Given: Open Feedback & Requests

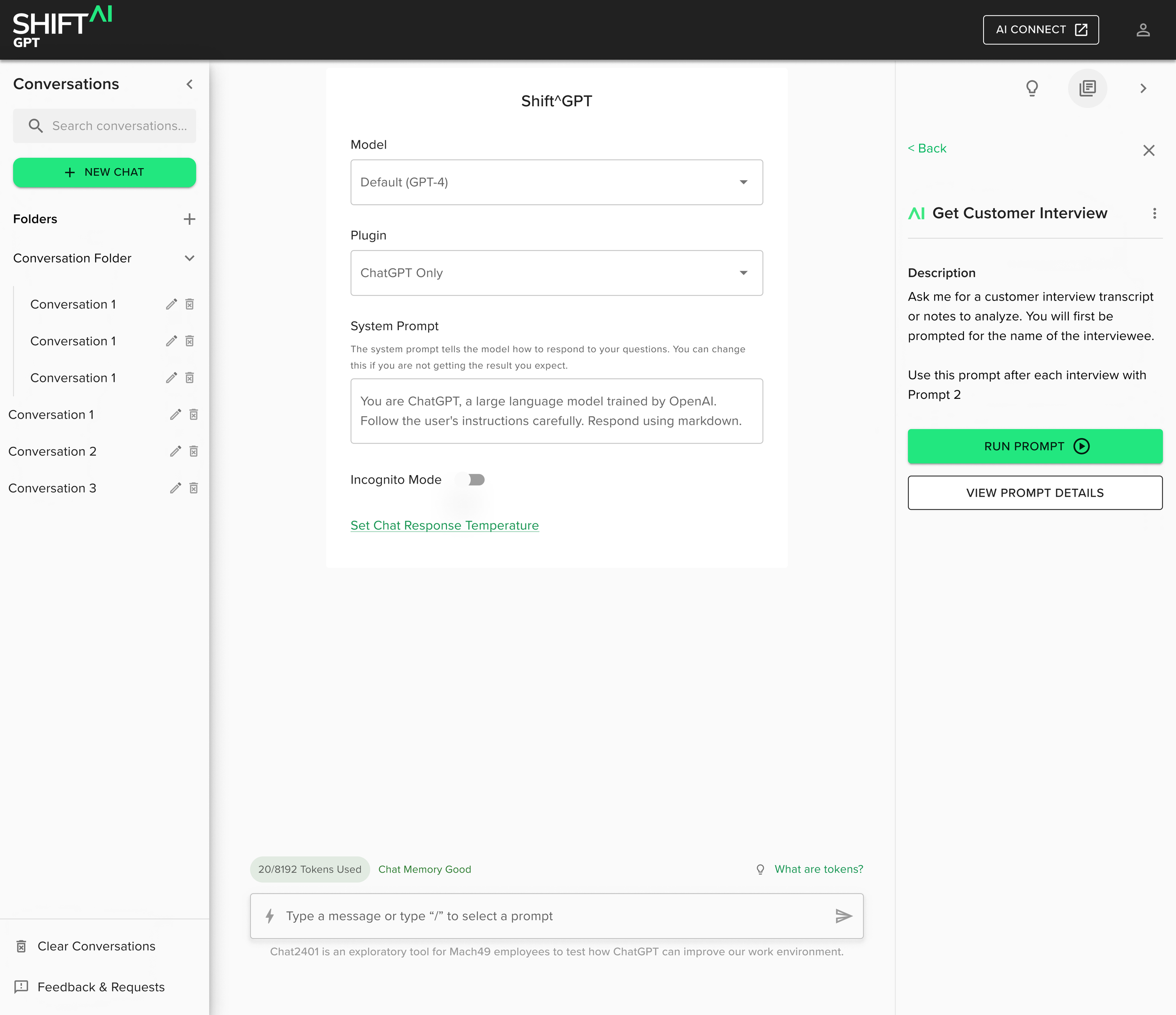Looking at the screenshot, I should pyautogui.click(x=101, y=987).
